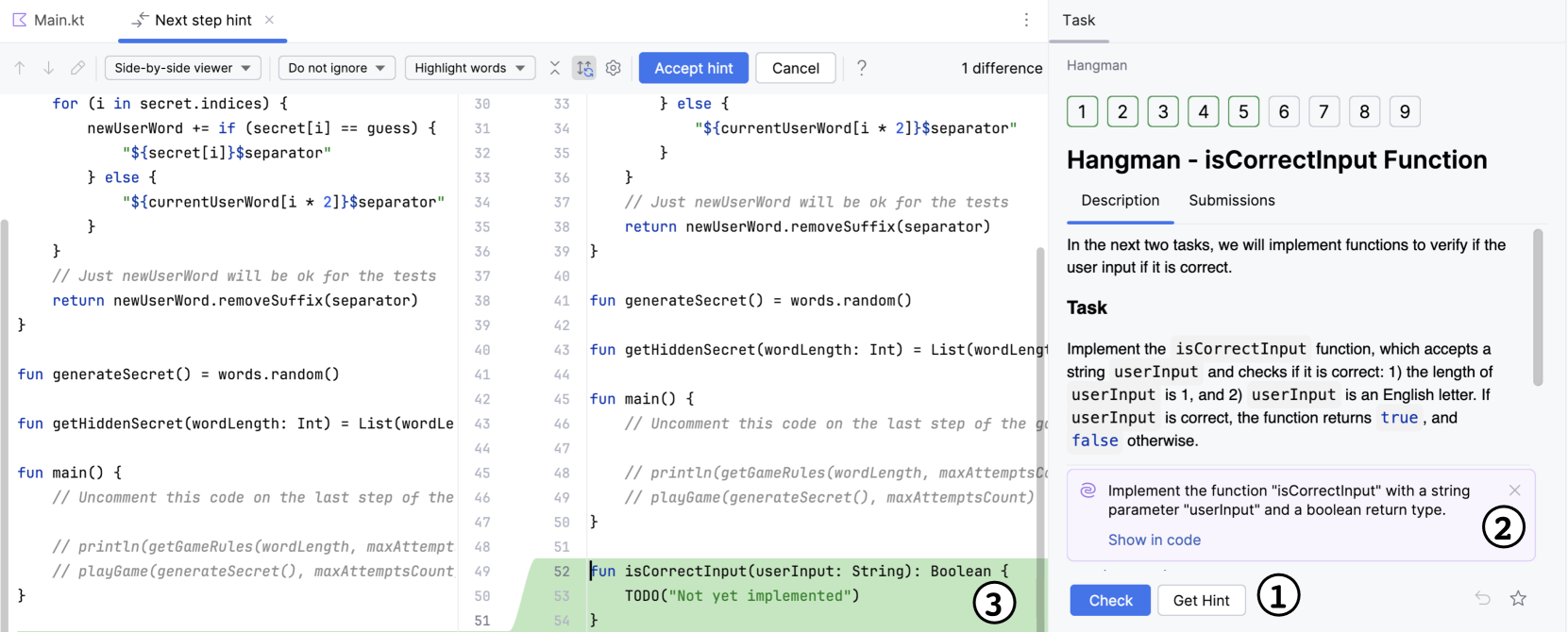Jump to next difference with the down arrow
The width and height of the screenshot is (1568, 632).
49,68
